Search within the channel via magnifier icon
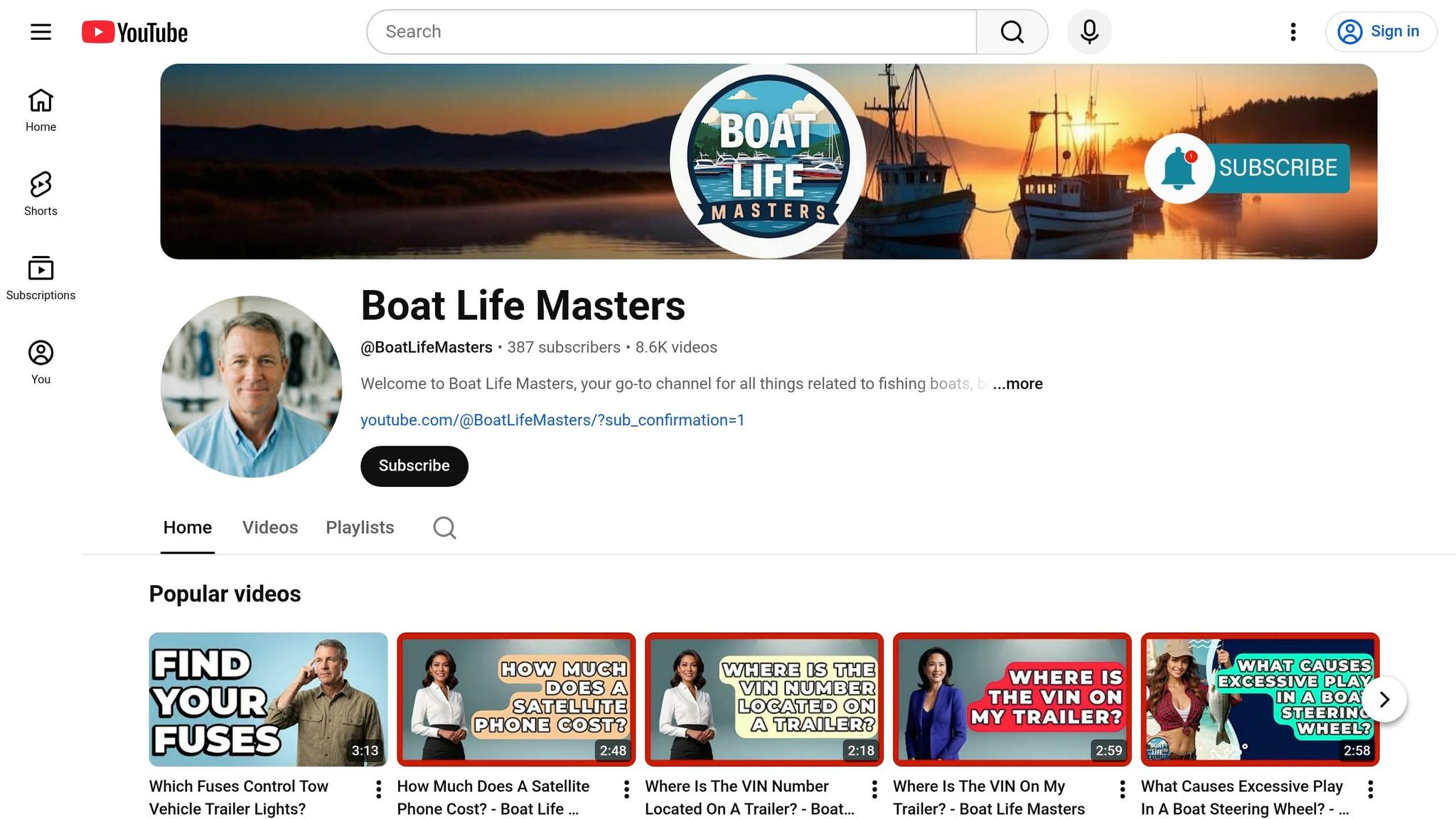Viewport: 1456px width, 819px height. 444,528
